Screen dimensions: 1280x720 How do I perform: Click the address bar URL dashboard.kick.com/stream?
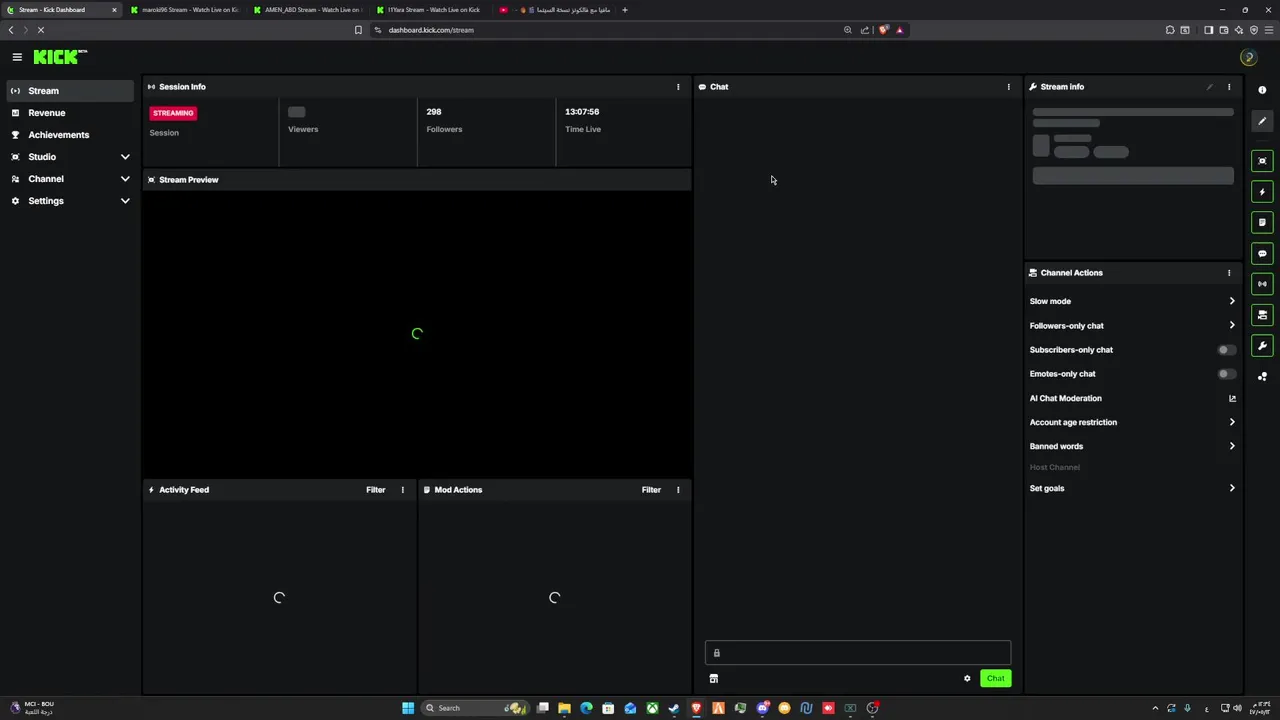coord(431,30)
